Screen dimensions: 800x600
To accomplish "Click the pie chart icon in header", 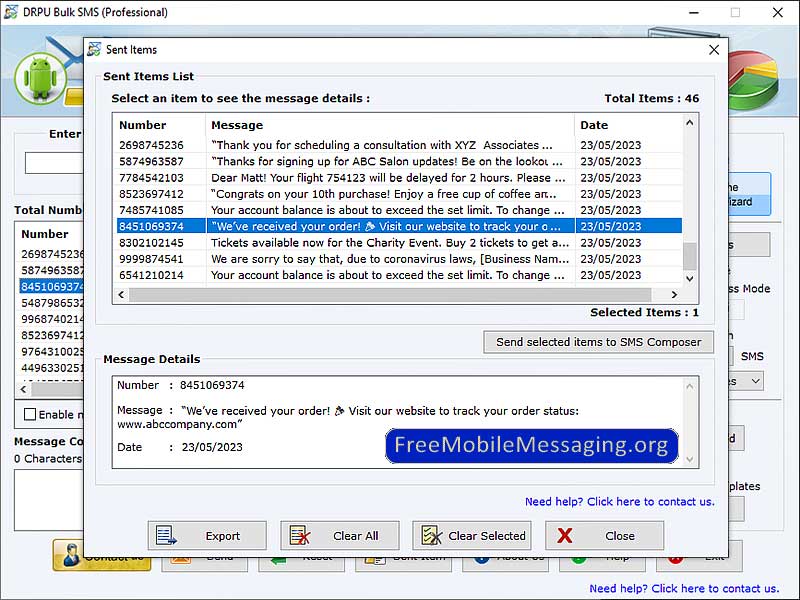I will pyautogui.click(x=754, y=79).
